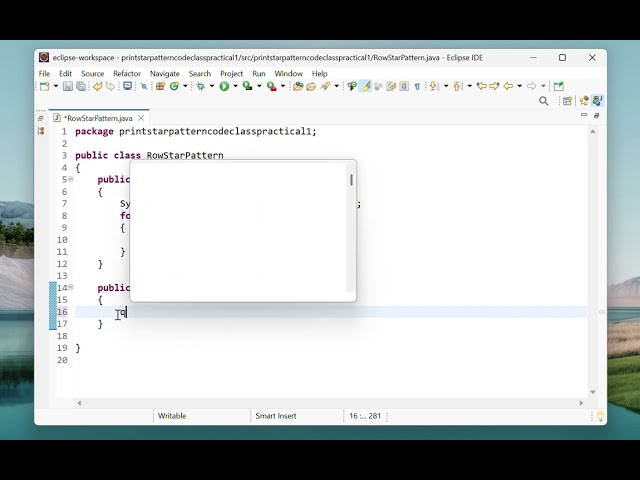Click the Save icon in toolbar

point(68,86)
